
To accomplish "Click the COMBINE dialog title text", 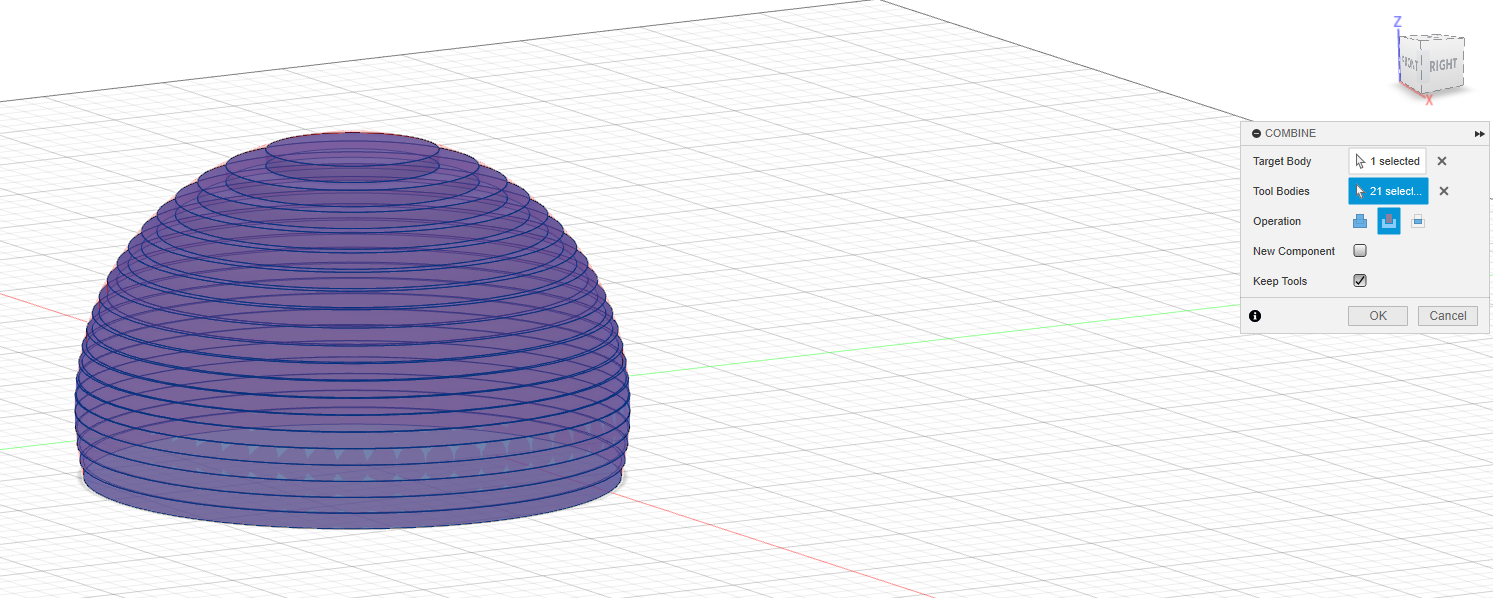I will click(x=1291, y=134).
